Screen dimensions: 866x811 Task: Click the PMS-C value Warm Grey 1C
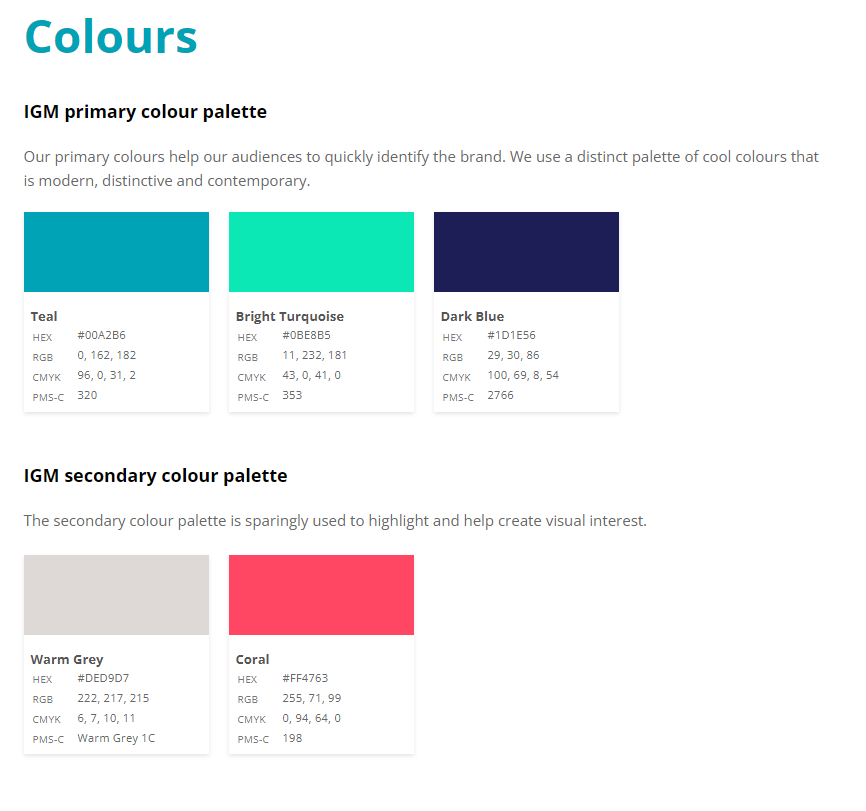coord(116,738)
